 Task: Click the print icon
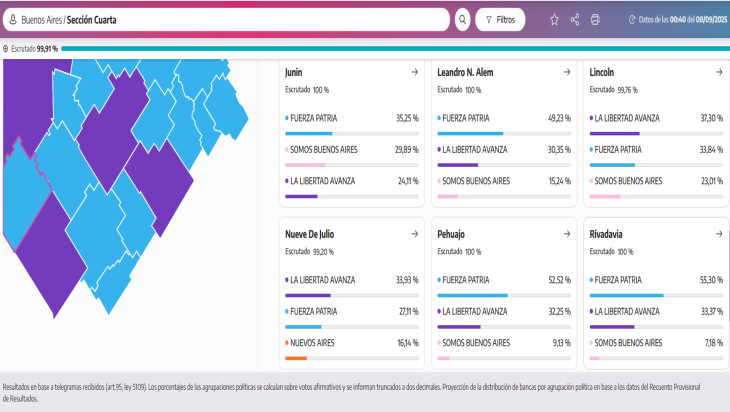coord(595,20)
